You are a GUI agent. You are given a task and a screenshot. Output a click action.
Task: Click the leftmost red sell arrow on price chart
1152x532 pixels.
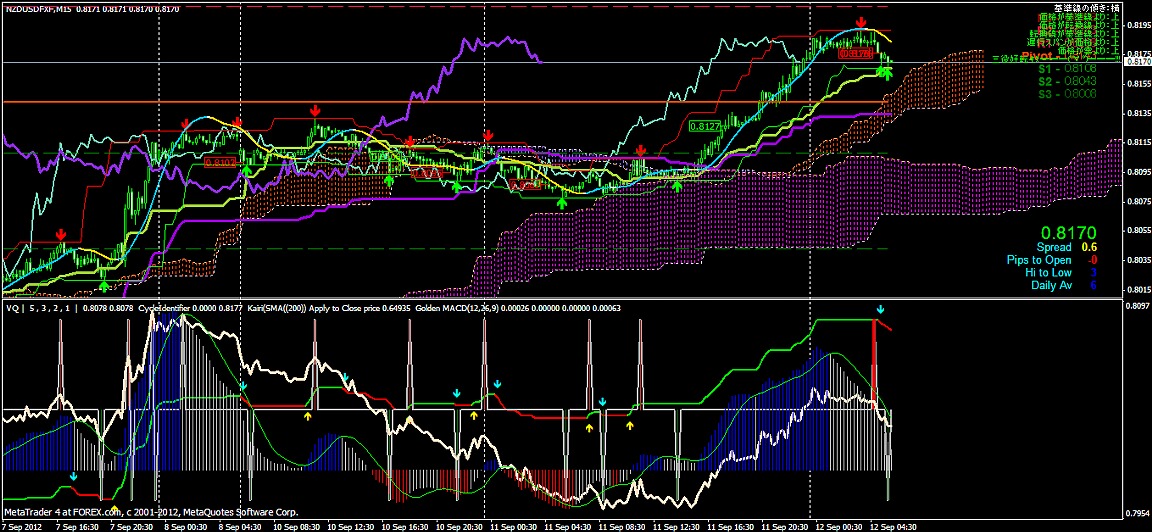point(61,234)
